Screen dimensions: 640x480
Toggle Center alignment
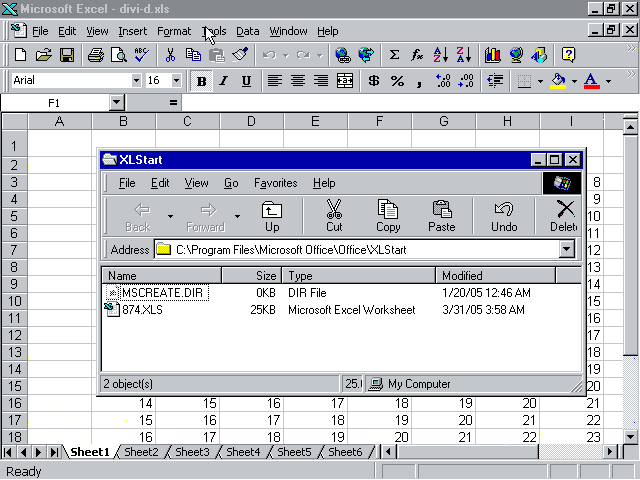pyautogui.click(x=298, y=81)
